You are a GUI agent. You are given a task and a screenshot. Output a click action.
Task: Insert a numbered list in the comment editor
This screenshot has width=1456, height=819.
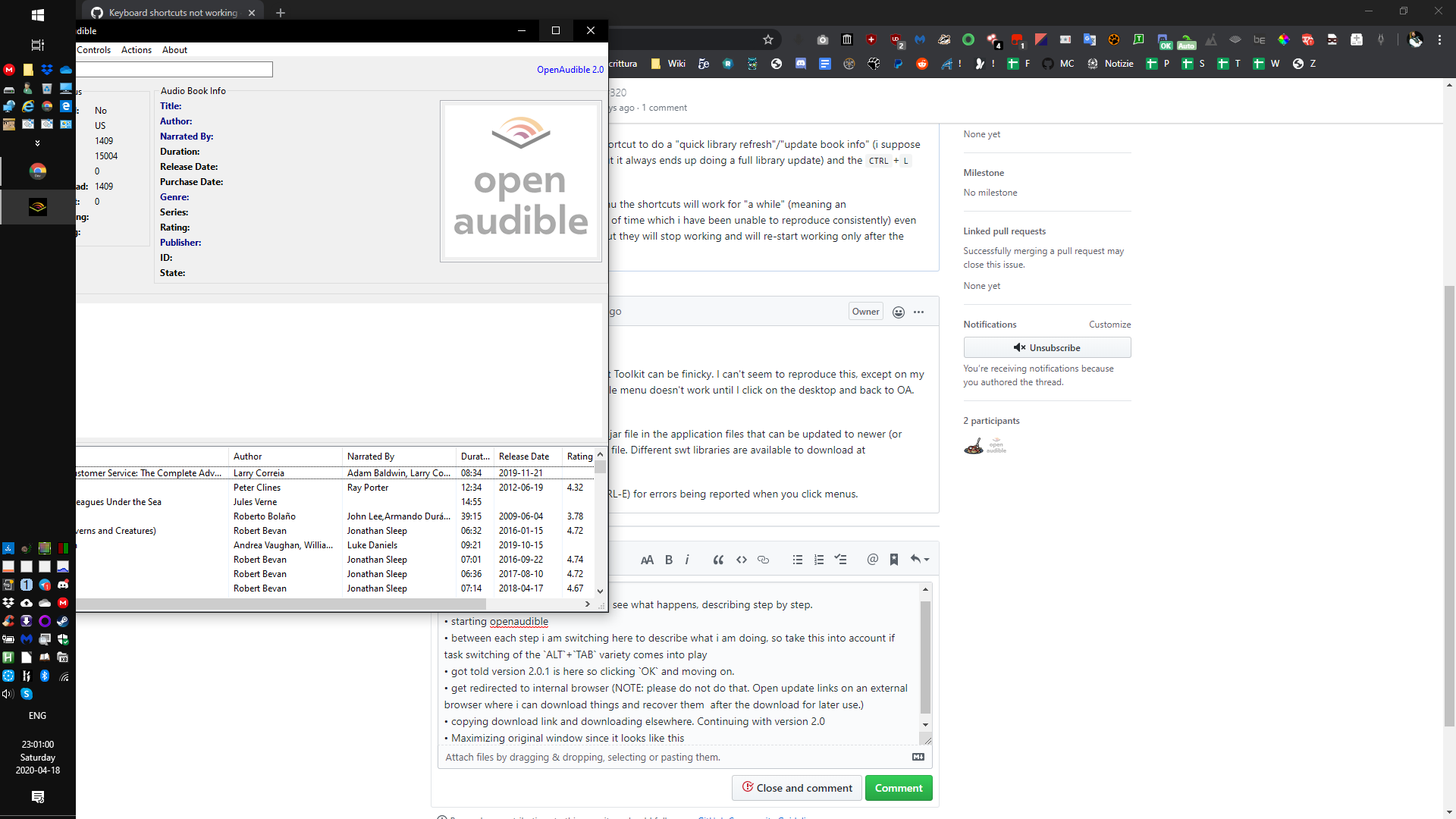coord(819,560)
